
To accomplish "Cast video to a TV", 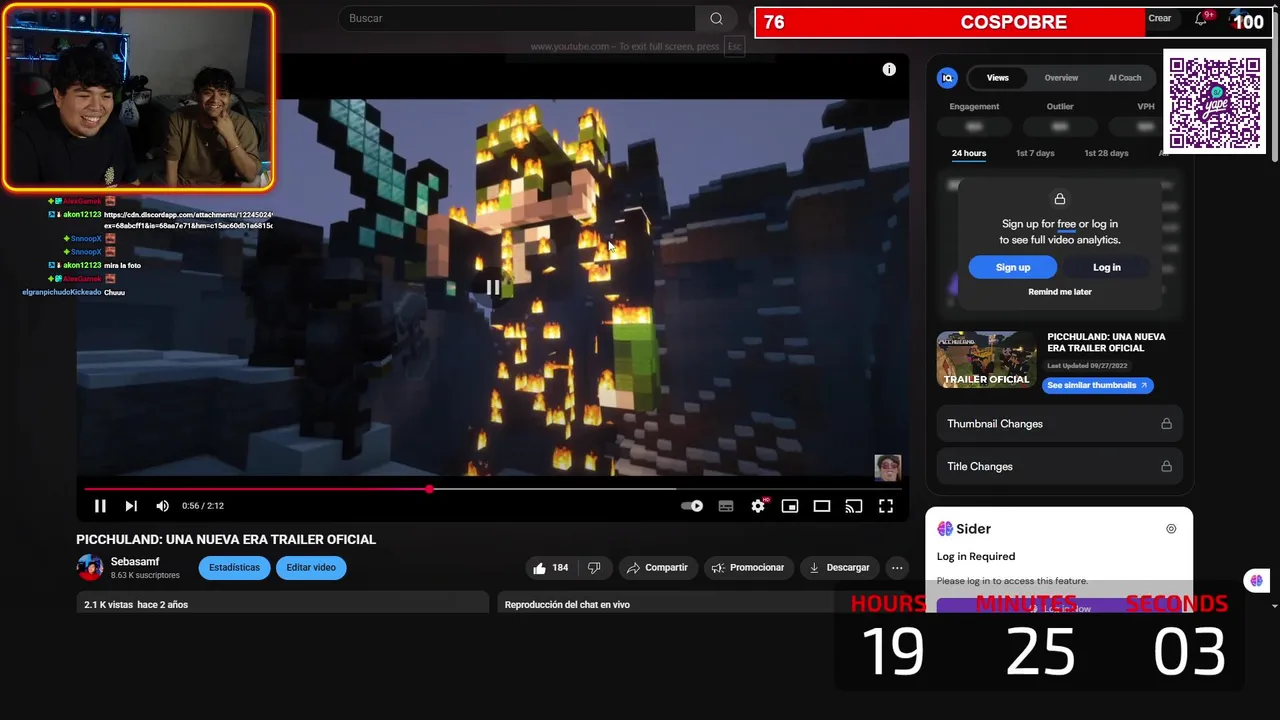I will [854, 506].
